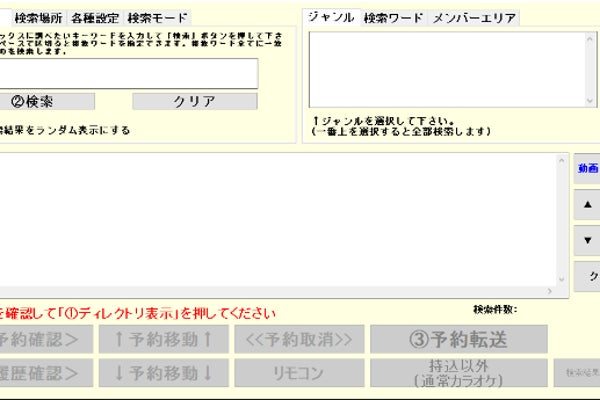The image size is (600, 400).
Task: Click the ↑予約移動↑ button
Action: pos(163,339)
